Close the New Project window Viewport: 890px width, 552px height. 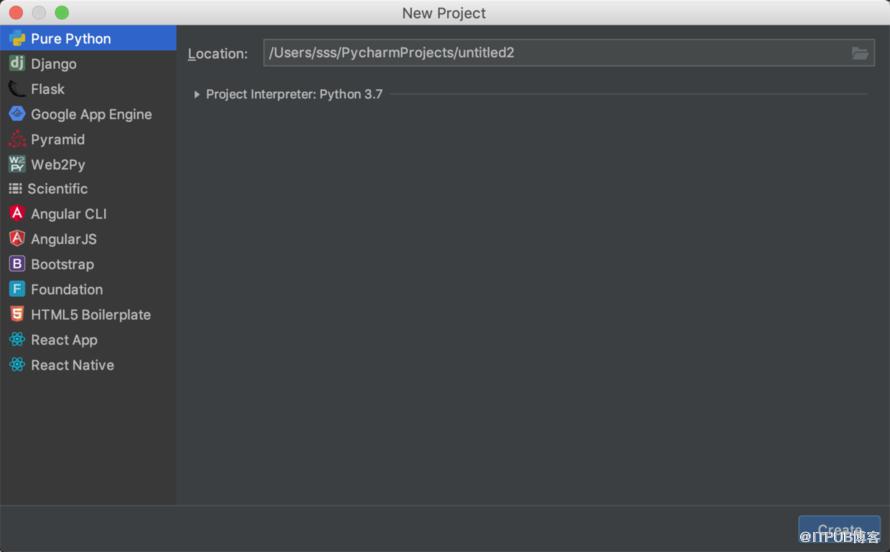click(16, 12)
